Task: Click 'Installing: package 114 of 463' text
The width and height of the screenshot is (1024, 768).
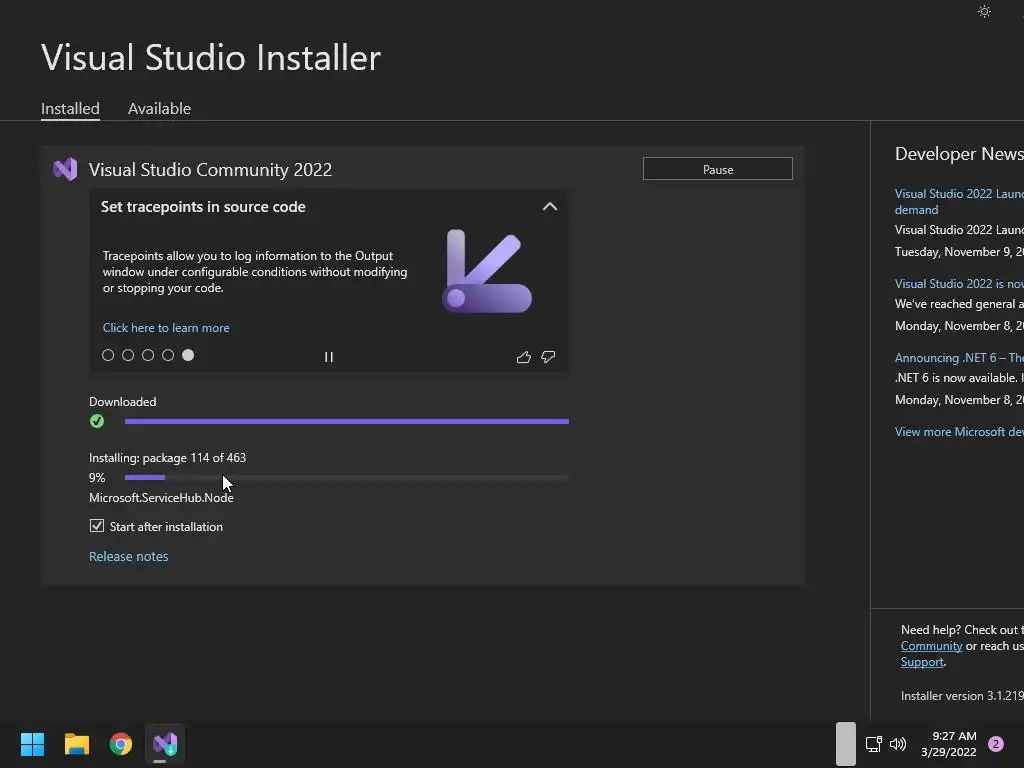Action: (167, 458)
